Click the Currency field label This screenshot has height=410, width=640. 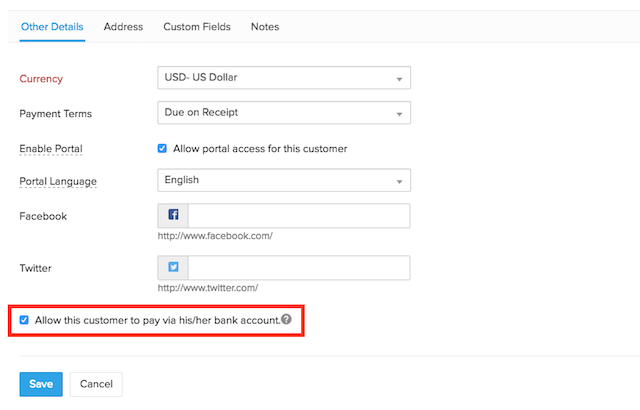[x=41, y=78]
